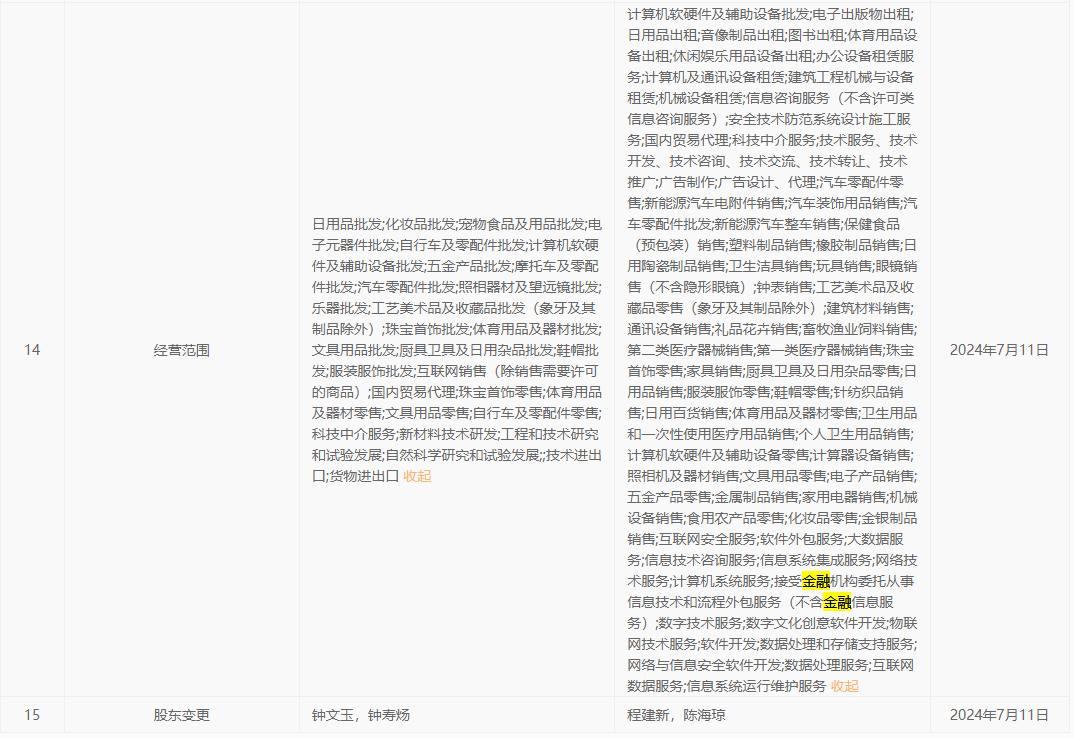Click the 2024年7月11日 date in row 14
This screenshot has height=738, width=1074.
(x=999, y=350)
